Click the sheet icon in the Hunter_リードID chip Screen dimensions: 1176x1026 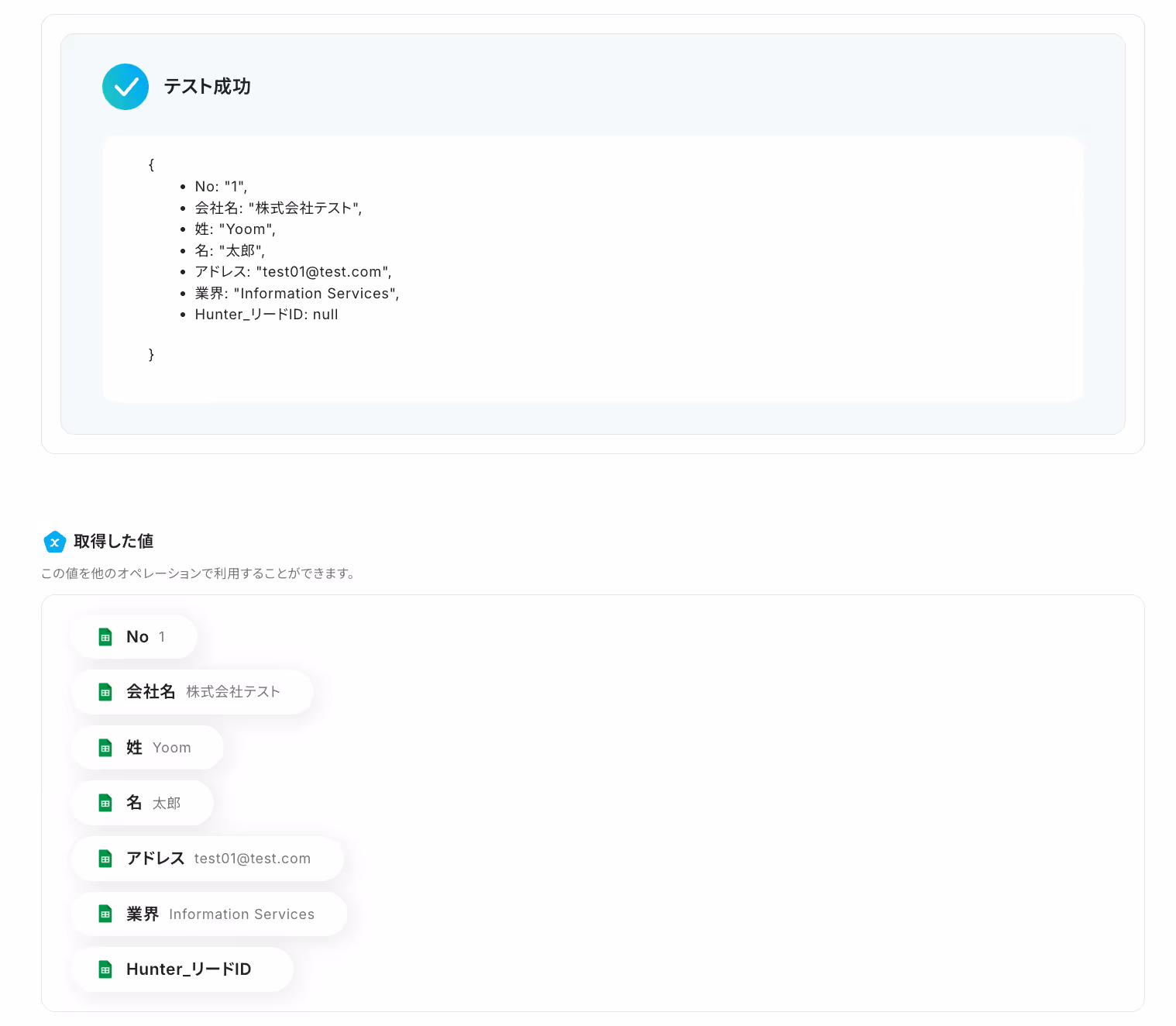pyautogui.click(x=105, y=969)
